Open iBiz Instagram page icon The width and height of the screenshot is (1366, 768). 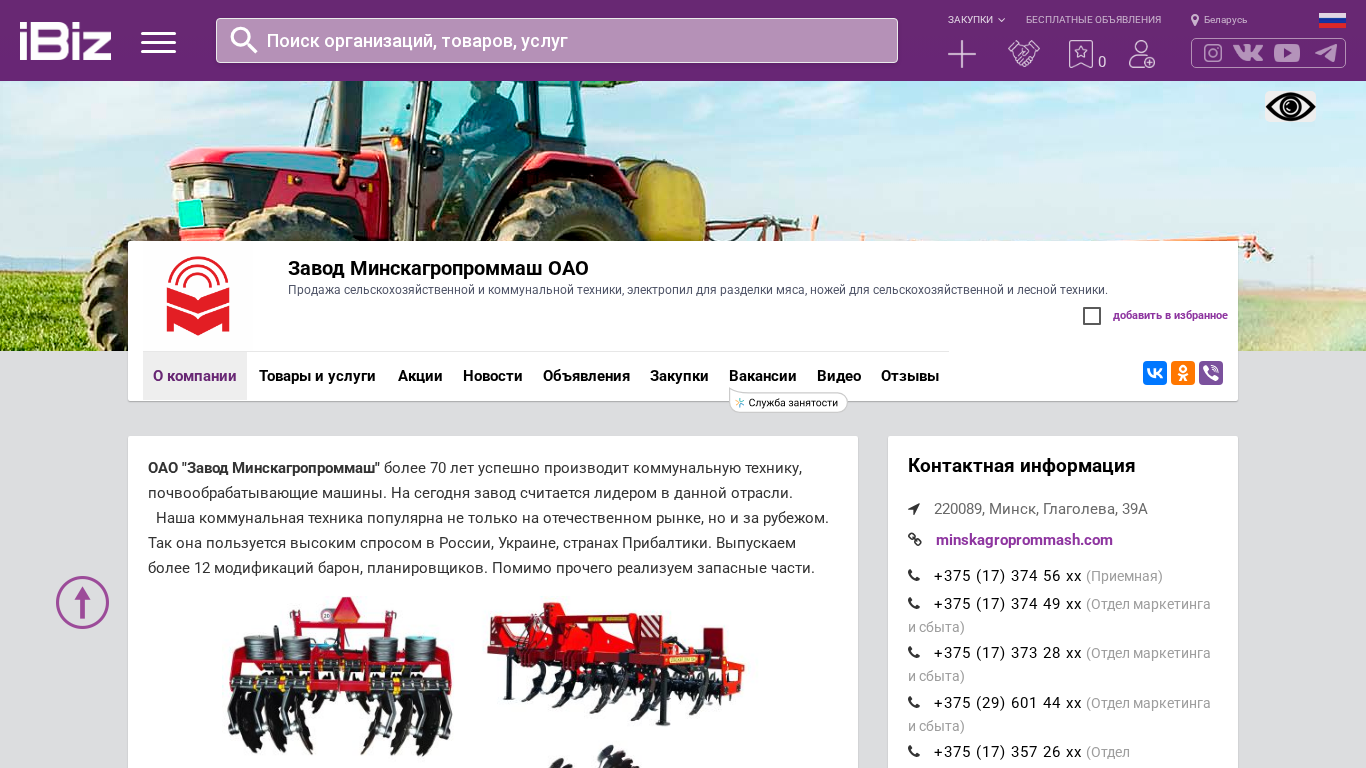[1213, 53]
